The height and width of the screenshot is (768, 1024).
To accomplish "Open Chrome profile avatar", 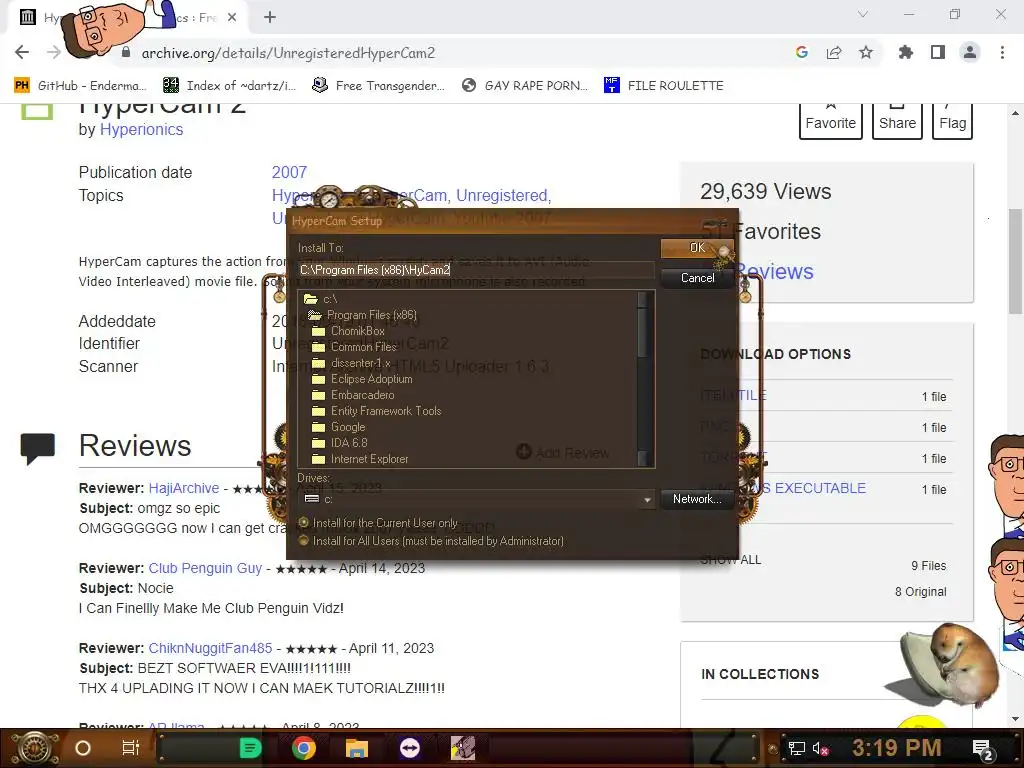I will (970, 53).
